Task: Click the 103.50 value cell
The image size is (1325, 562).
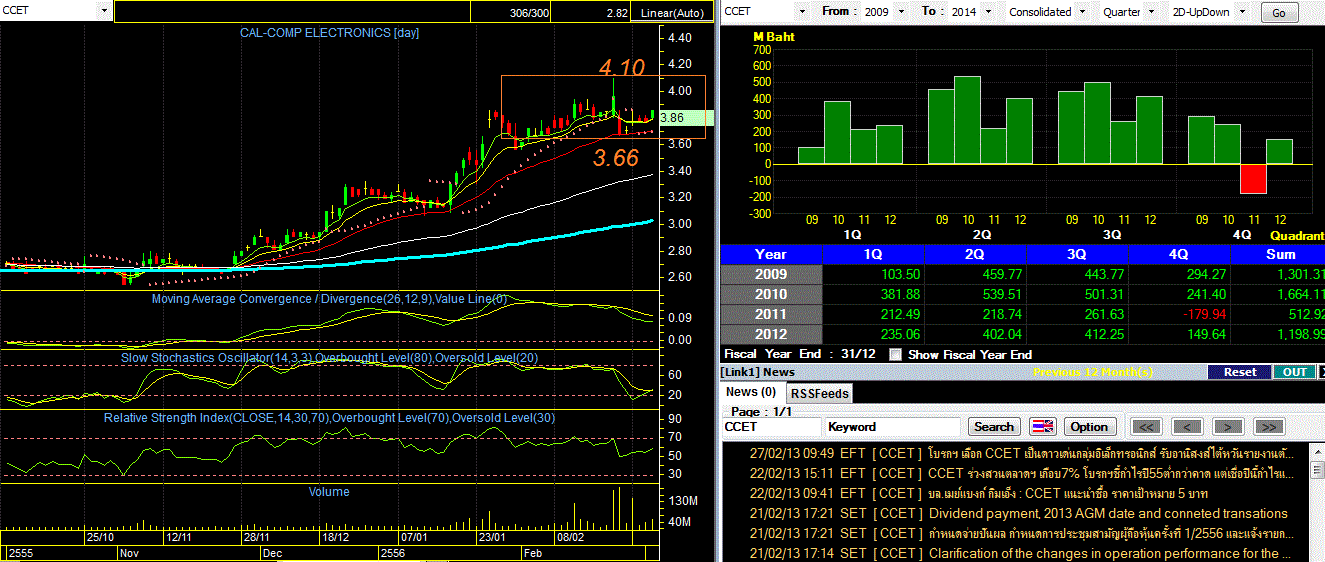Action: 873,274
